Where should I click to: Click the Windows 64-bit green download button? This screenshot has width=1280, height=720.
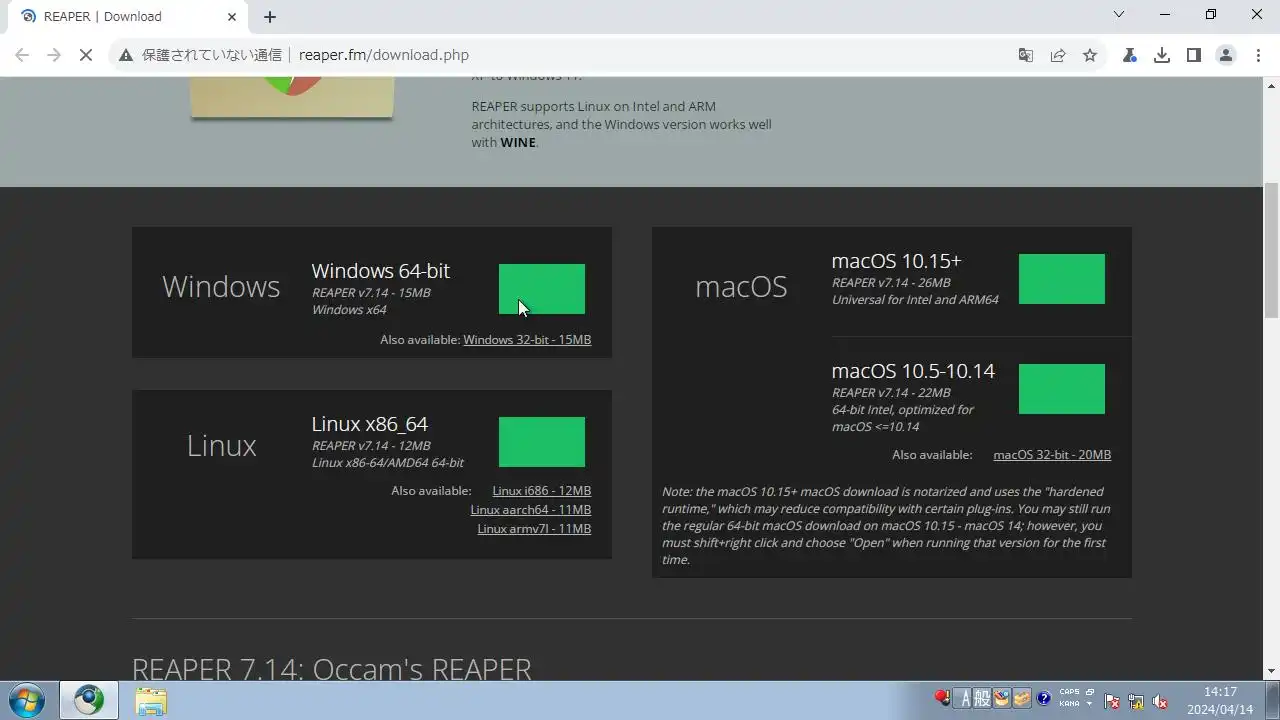pyautogui.click(x=541, y=289)
